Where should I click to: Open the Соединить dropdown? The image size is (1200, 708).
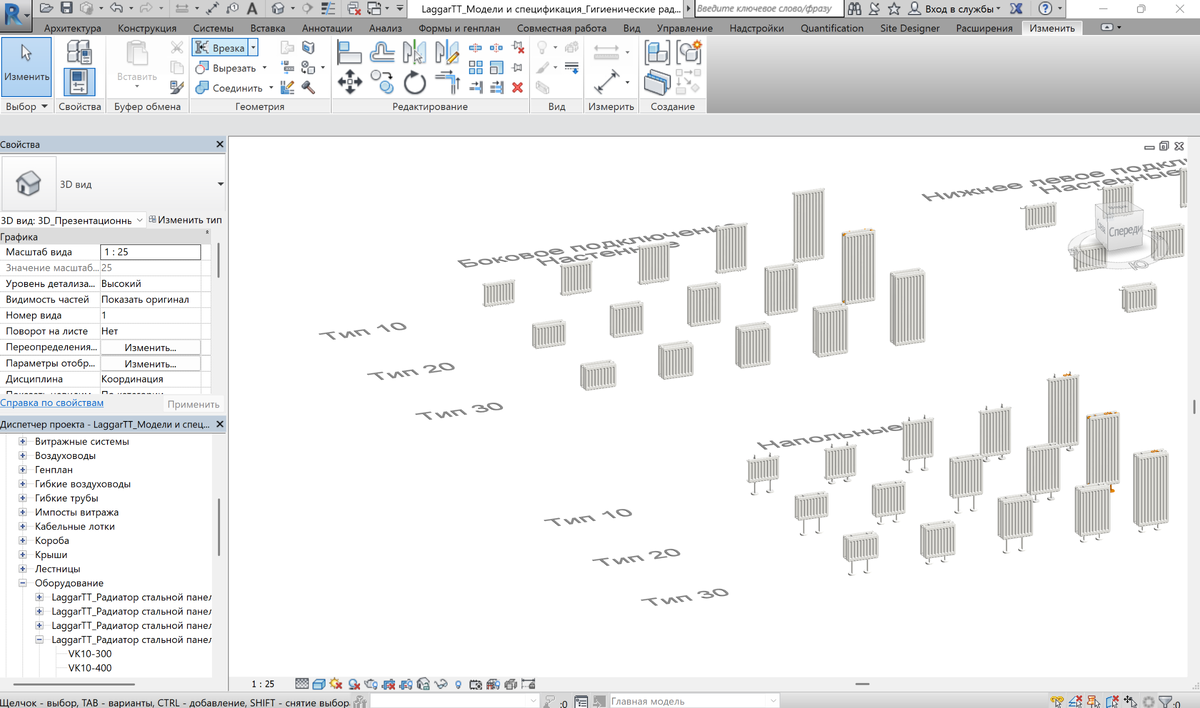(x=271, y=88)
